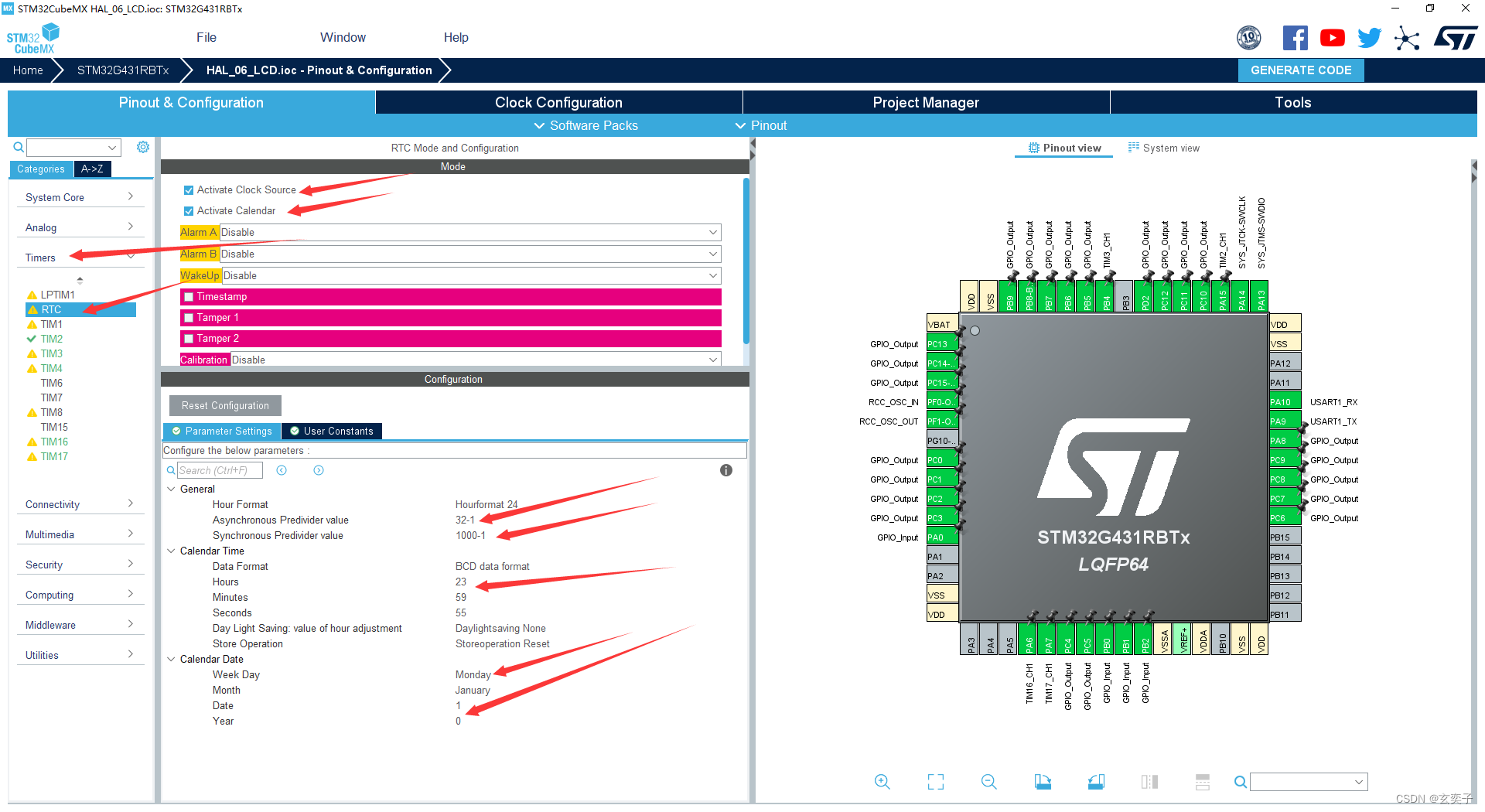This screenshot has width=1485, height=812.
Task: Click Reset Configuration button
Action: pyautogui.click(x=225, y=406)
